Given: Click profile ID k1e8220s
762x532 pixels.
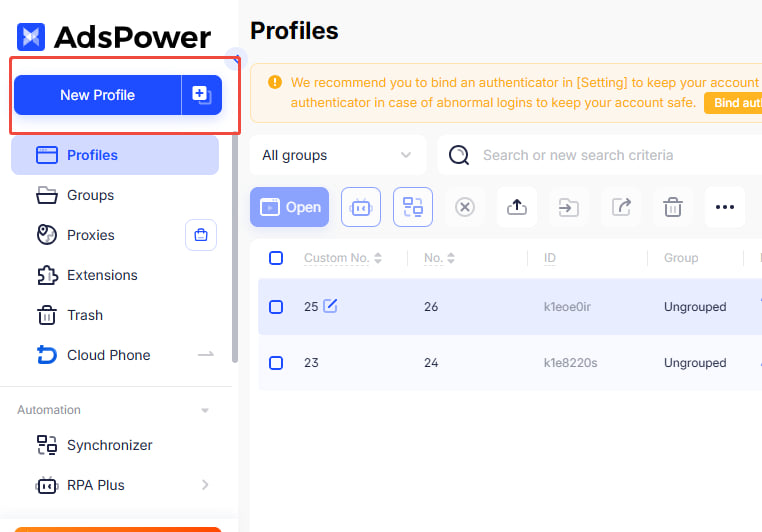Looking at the screenshot, I should 570,363.
